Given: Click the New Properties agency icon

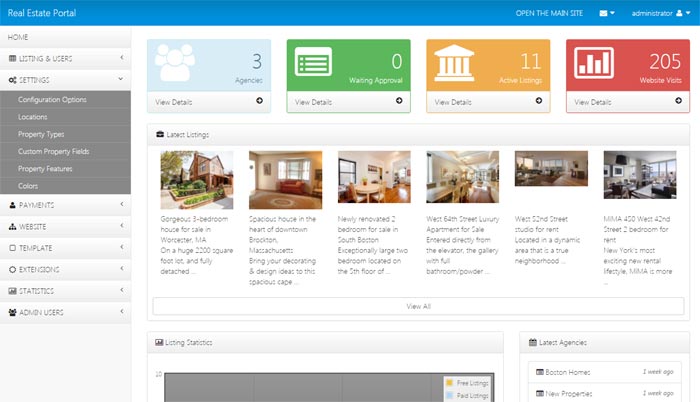Looking at the screenshot, I should 540,393.
